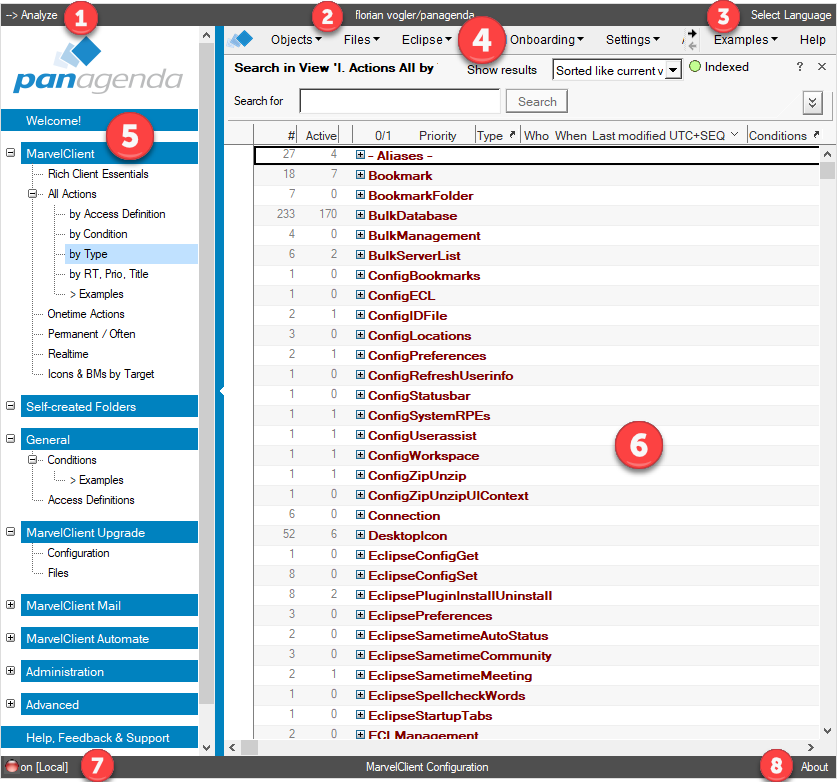Screen dimensions: 837x782
Task: Close the search bar with the X icon
Action: click(821, 67)
